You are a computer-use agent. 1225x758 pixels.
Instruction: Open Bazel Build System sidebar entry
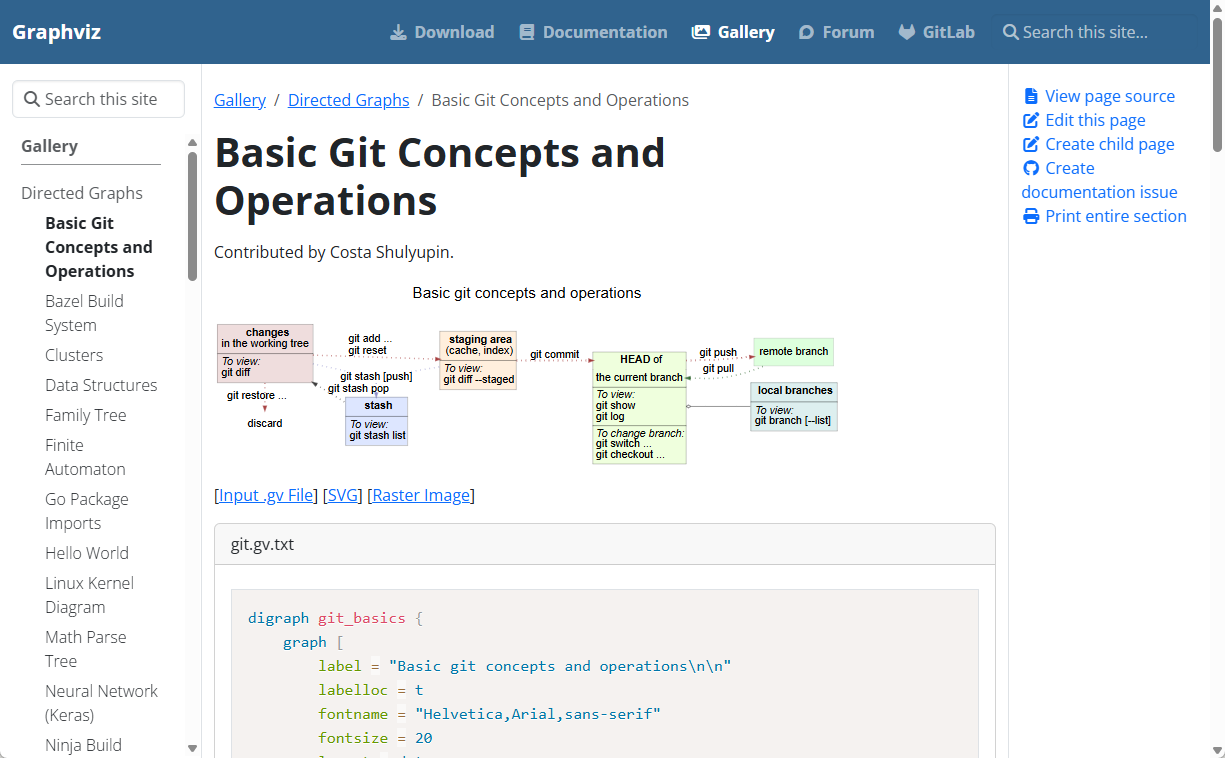85,313
